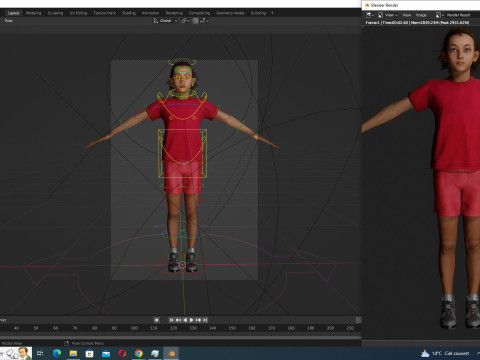The height and width of the screenshot is (360, 480).
Task: Open the Sculpting workspace tab
Action: (x=55, y=13)
